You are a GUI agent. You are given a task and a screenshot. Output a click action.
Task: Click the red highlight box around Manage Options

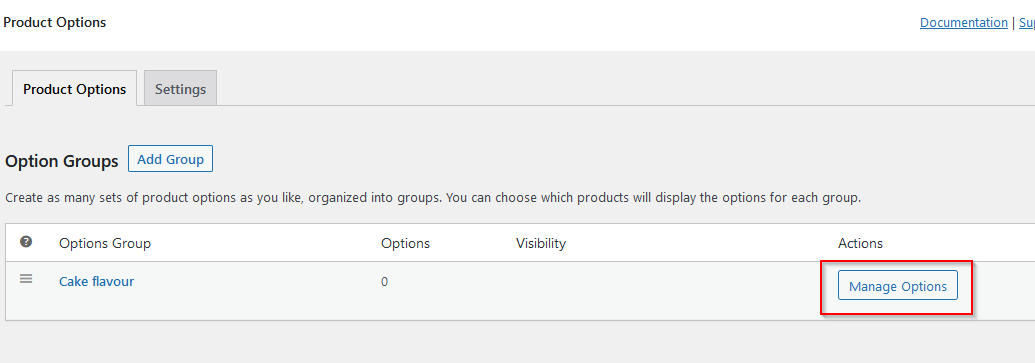(x=896, y=287)
